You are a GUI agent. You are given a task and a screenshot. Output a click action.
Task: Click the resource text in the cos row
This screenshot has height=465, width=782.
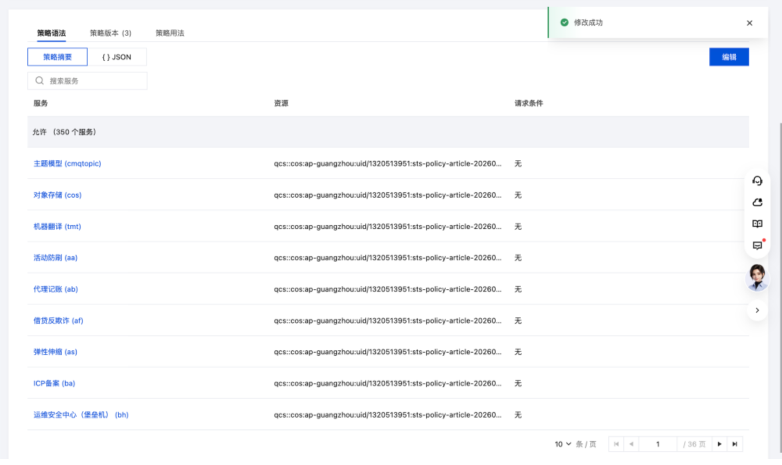pos(388,195)
